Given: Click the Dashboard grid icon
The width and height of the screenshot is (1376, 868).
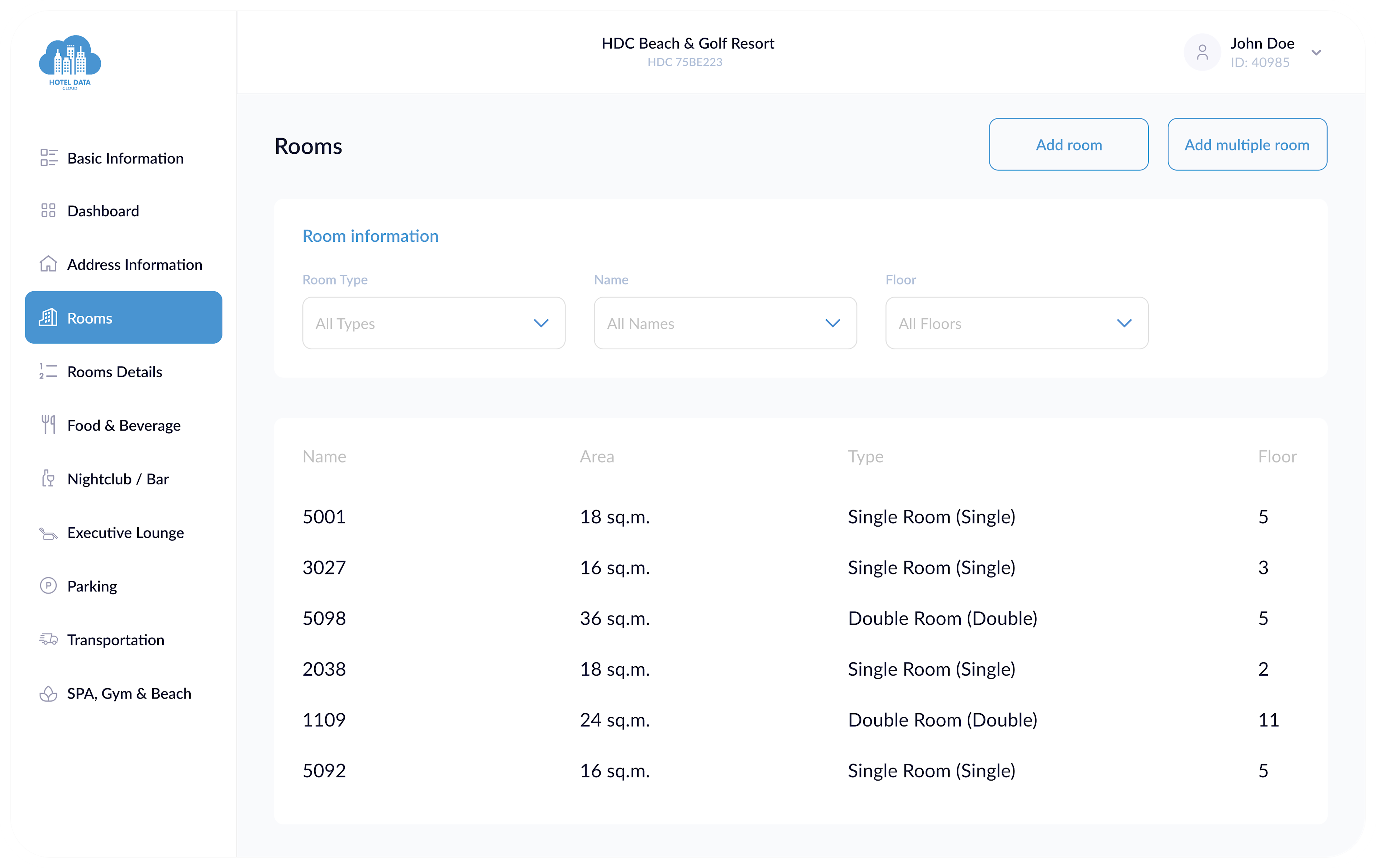Looking at the screenshot, I should (49, 211).
